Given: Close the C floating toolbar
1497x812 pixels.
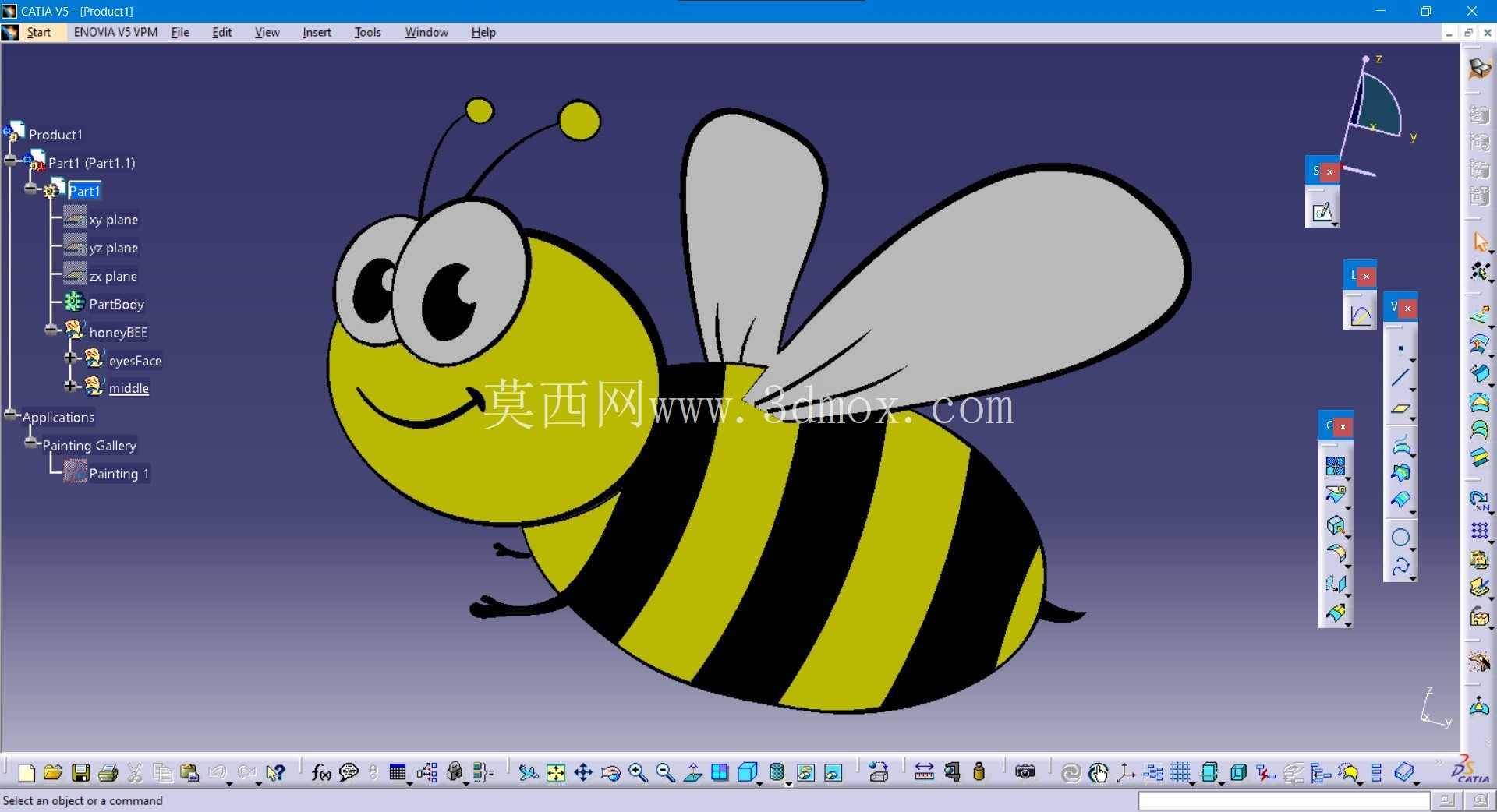Looking at the screenshot, I should 1343,427.
